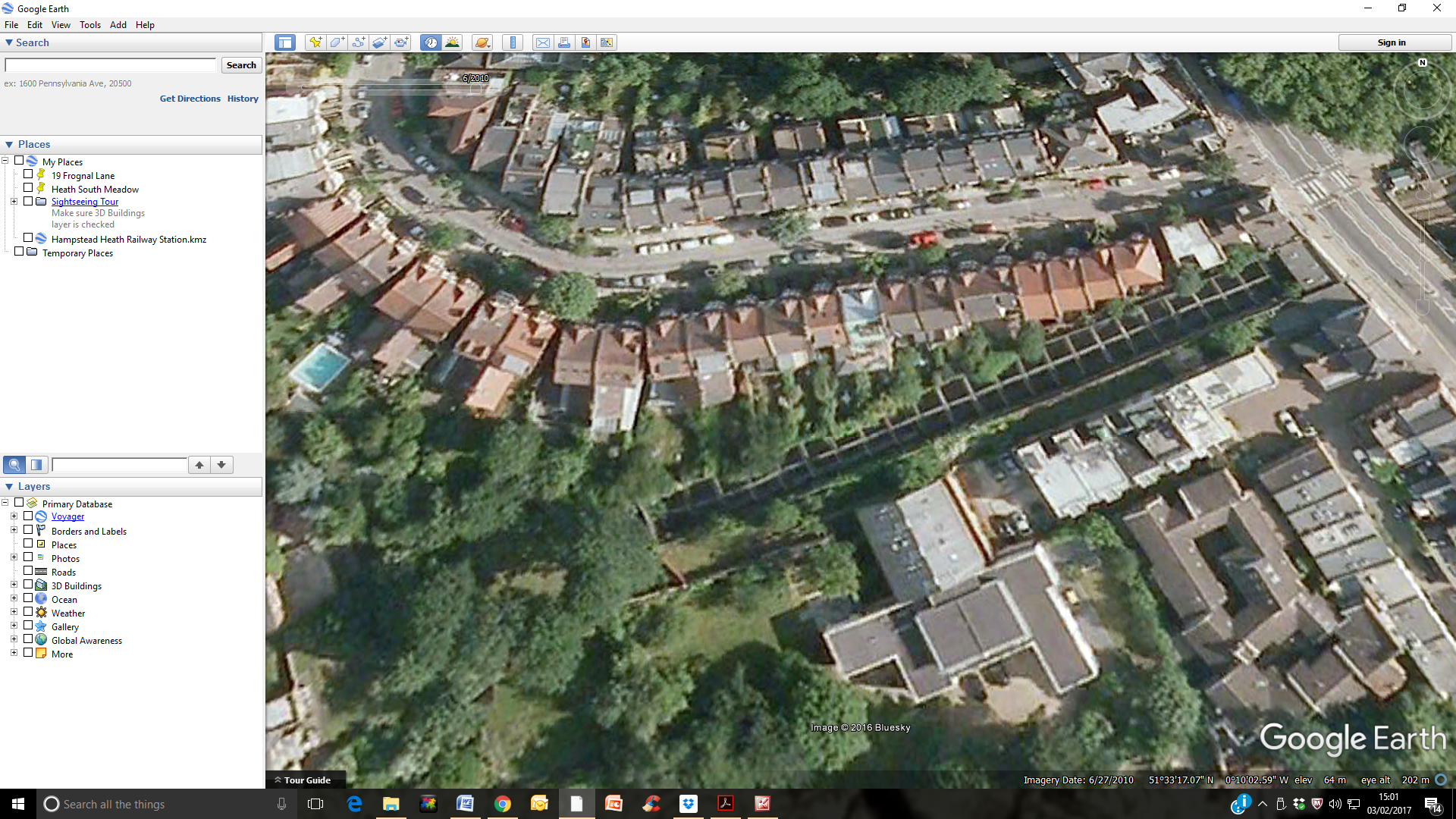This screenshot has height=819, width=1456.
Task: Check the 19 Frognal Lane checkbox
Action: [x=28, y=174]
